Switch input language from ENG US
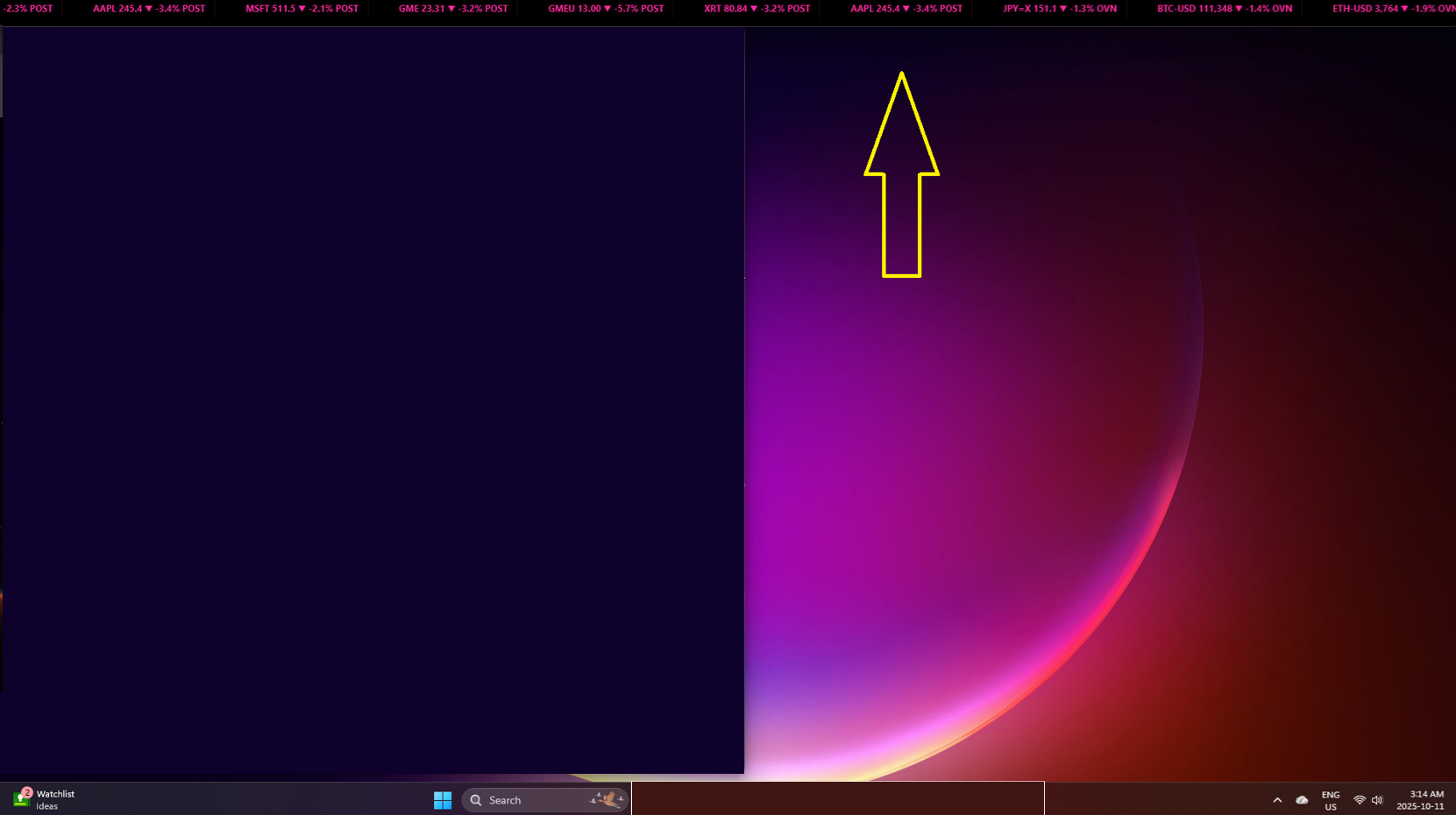The width and height of the screenshot is (1456, 815). click(1330, 800)
